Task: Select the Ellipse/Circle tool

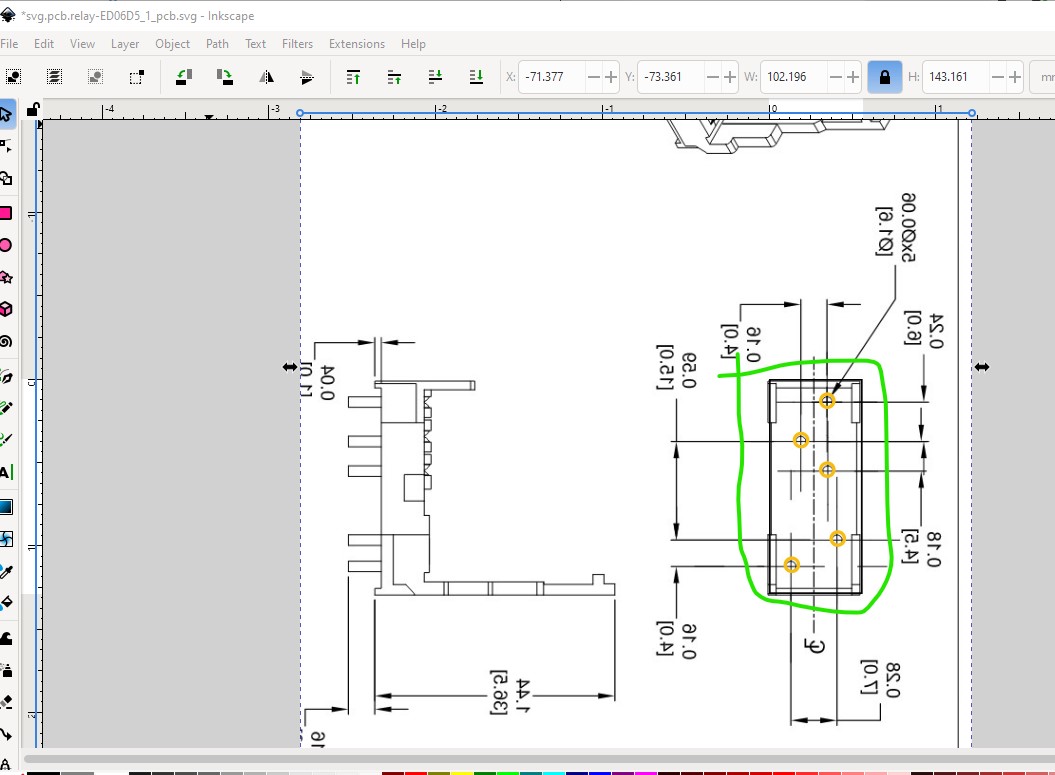Action: (x=6, y=245)
